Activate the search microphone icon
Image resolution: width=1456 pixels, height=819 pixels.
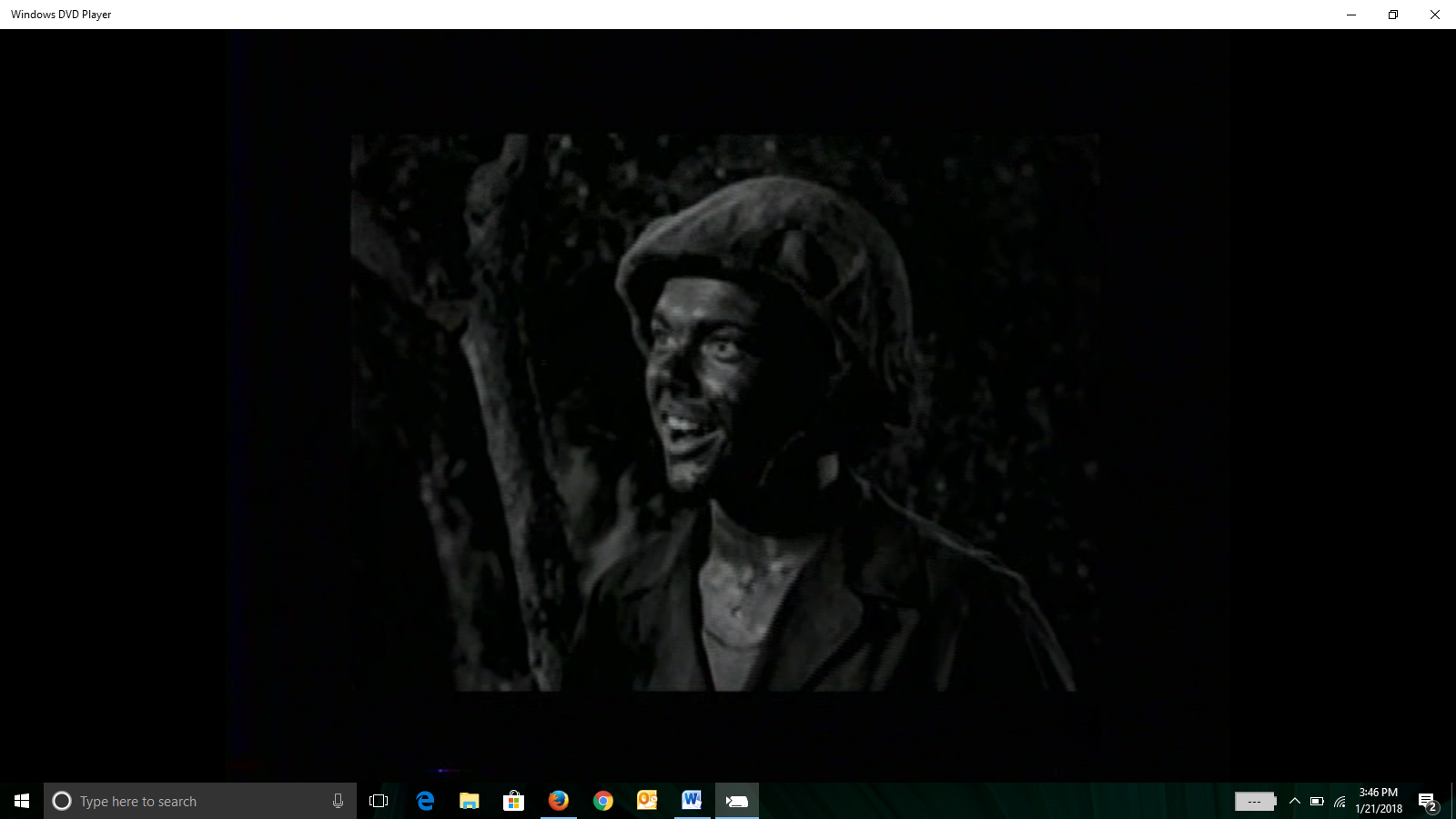coord(338,801)
